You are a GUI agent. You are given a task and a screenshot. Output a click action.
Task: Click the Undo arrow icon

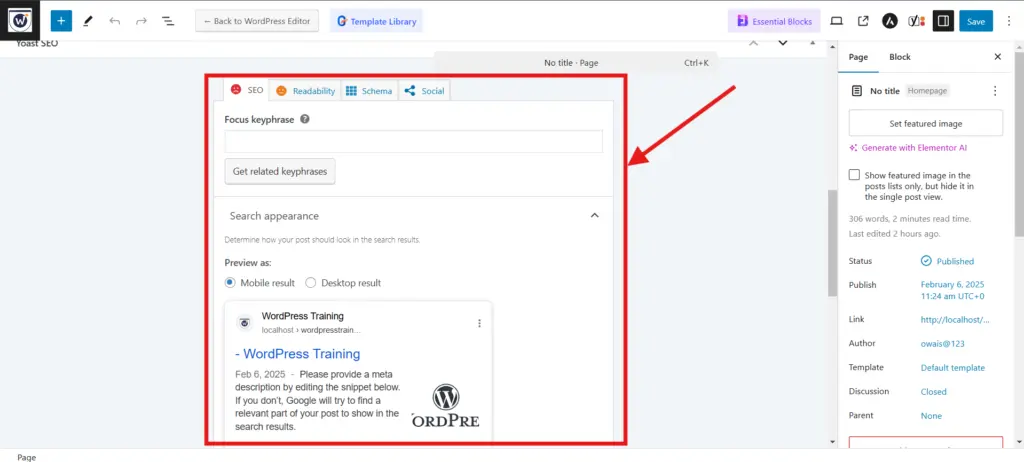(115, 21)
